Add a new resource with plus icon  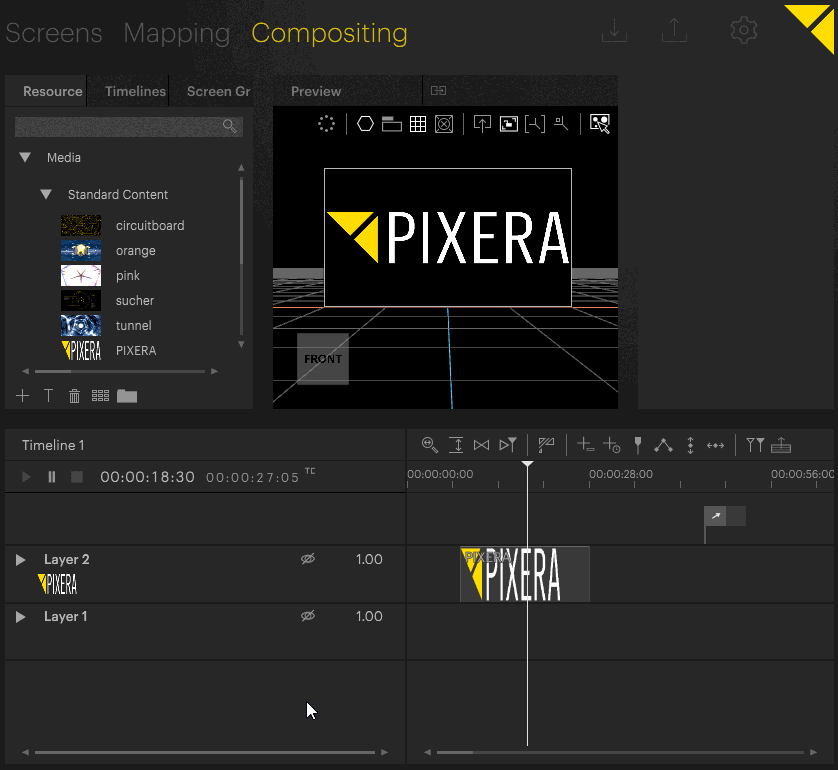(22, 396)
